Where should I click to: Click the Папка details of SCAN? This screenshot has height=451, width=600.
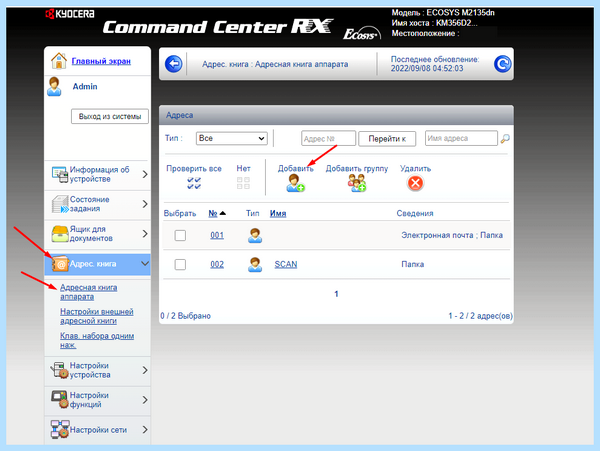[x=412, y=264]
